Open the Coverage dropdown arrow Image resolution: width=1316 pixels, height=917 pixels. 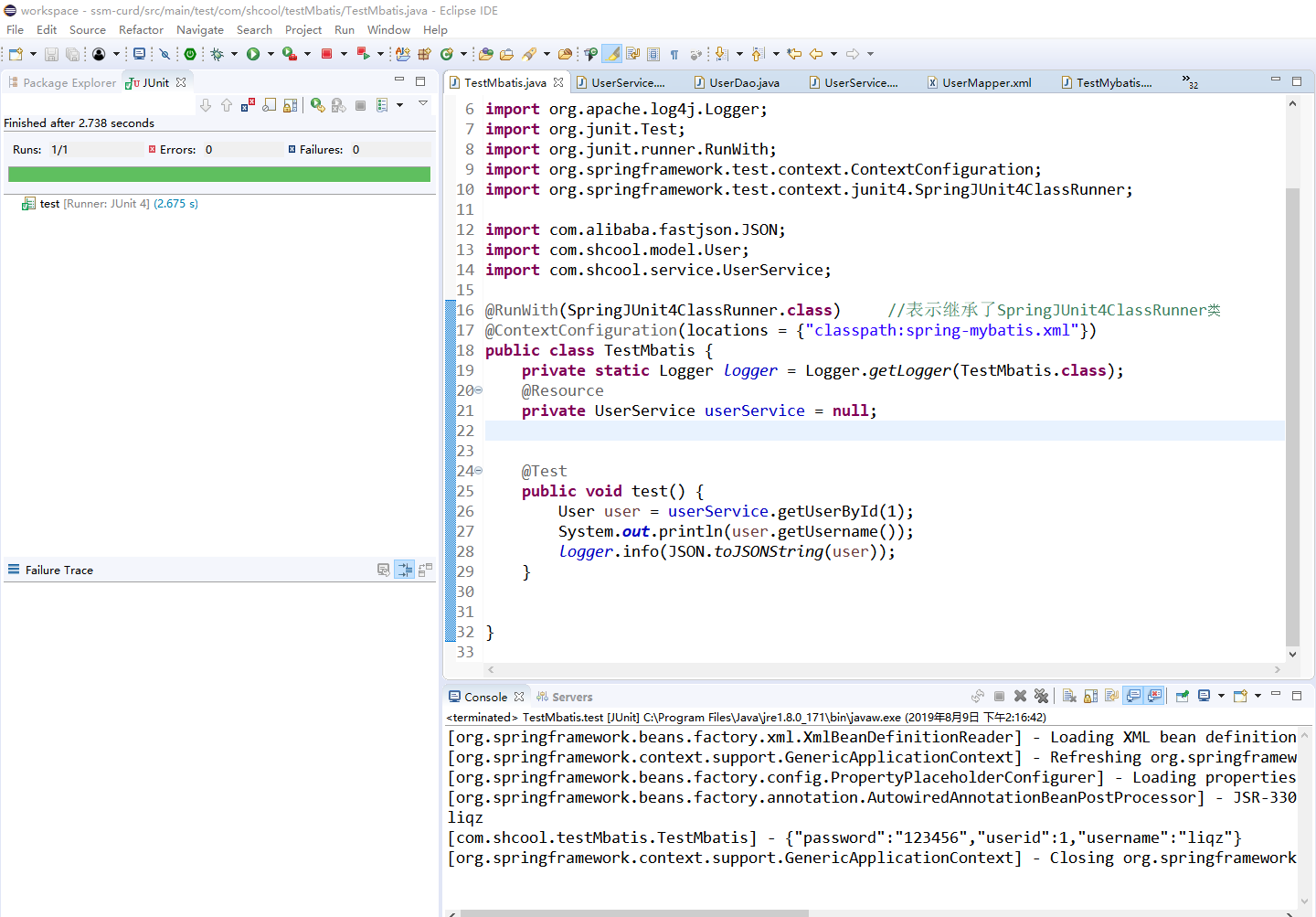[x=307, y=55]
